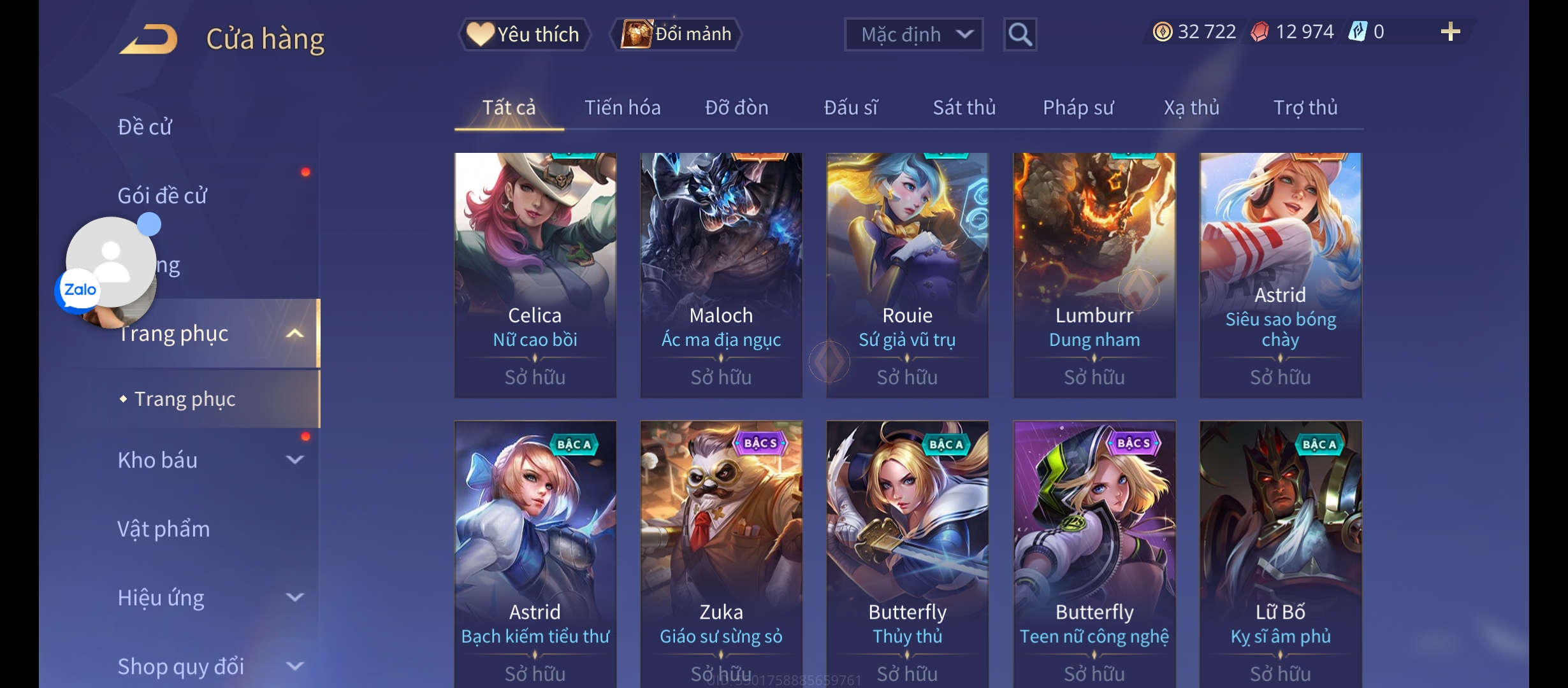Add currency with the plus icon
The image size is (1568, 688).
1450,32
